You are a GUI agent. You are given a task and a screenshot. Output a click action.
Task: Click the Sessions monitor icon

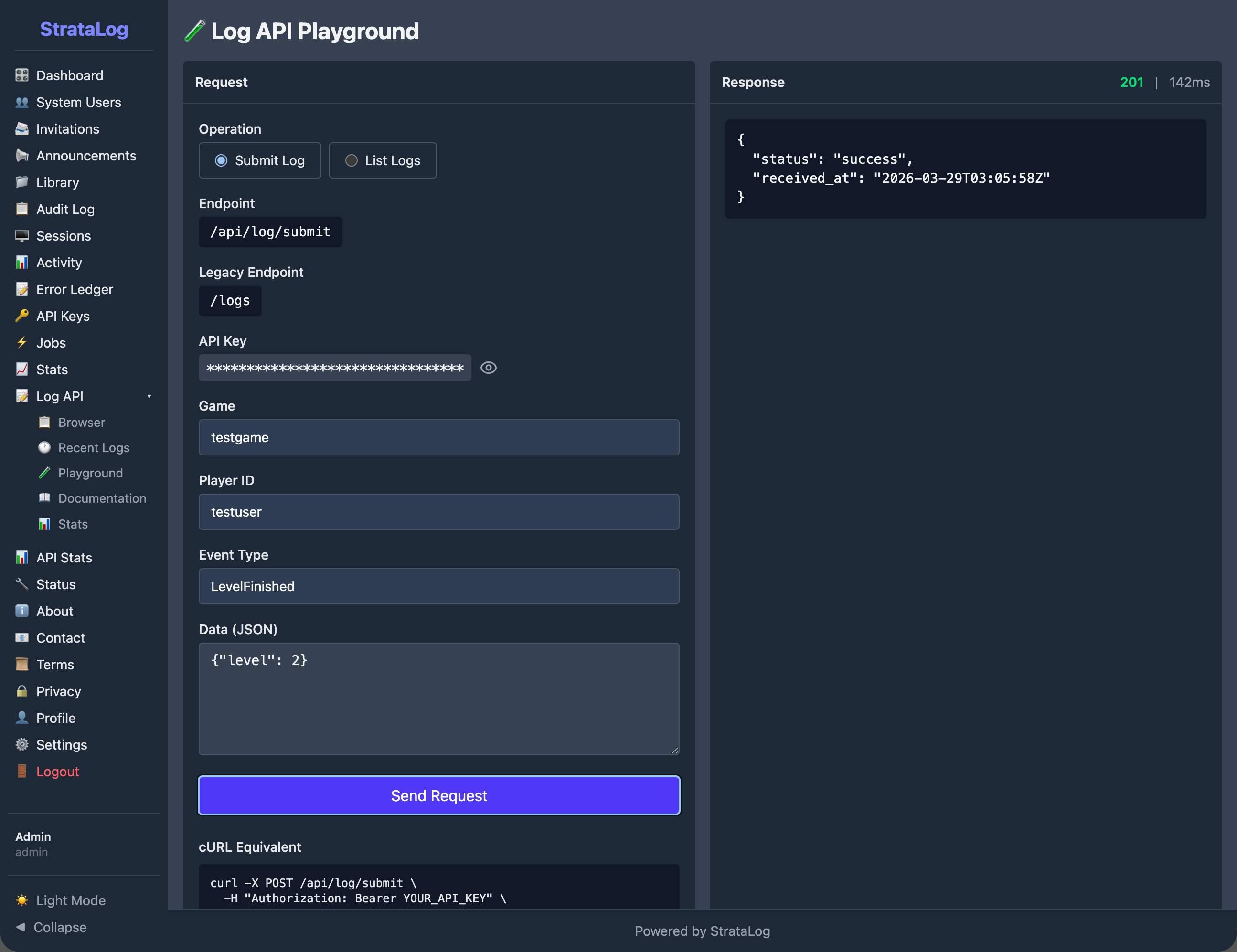click(x=21, y=235)
